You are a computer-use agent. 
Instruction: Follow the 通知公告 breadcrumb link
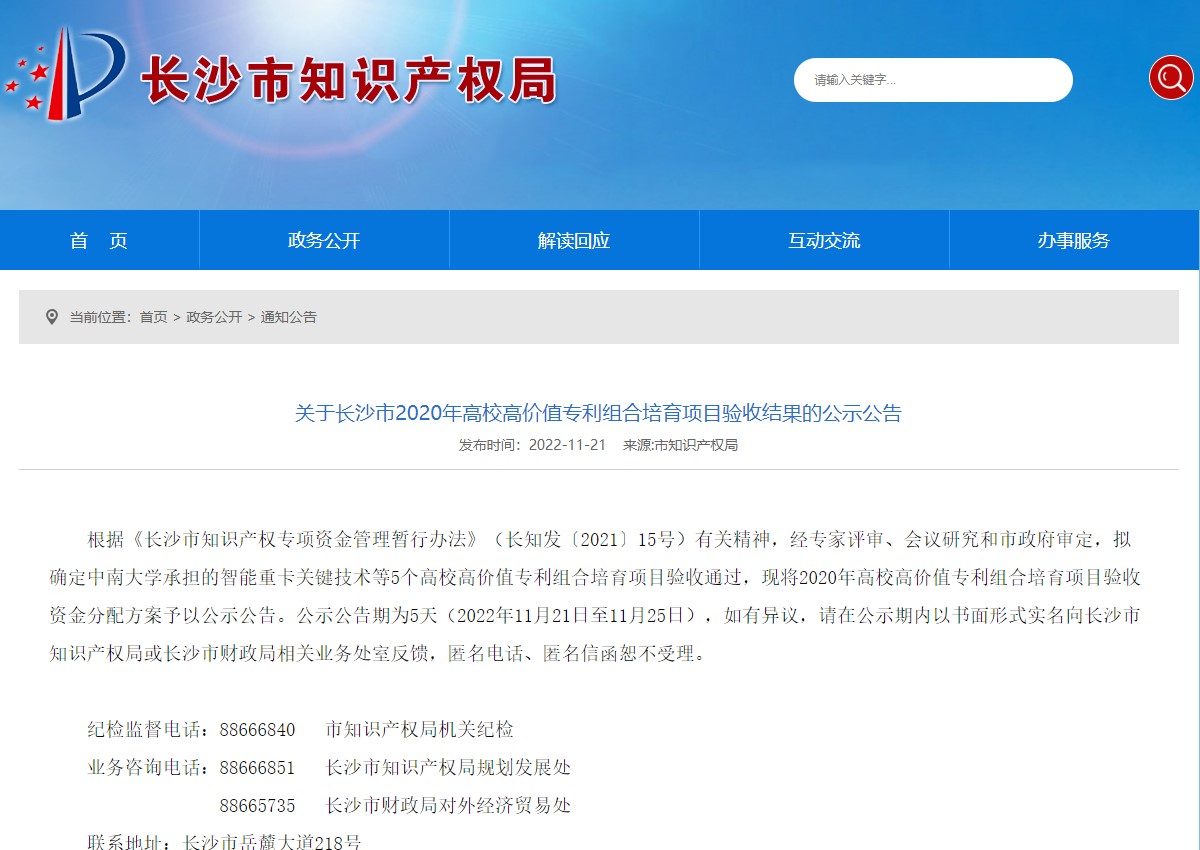pos(289,317)
